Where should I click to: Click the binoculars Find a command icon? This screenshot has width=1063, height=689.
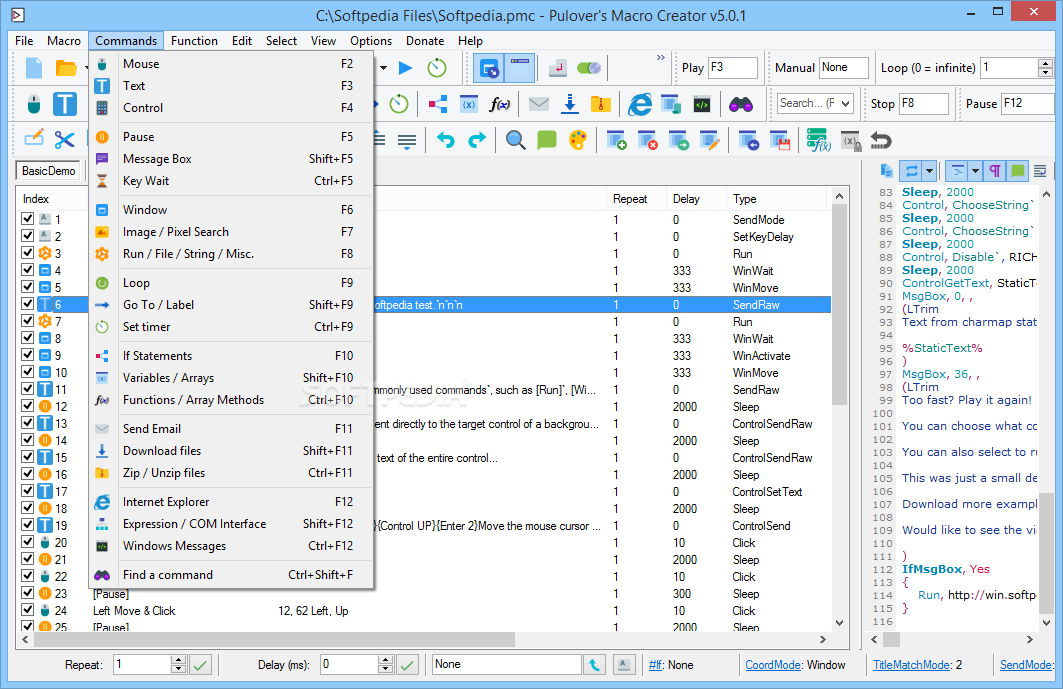740,104
